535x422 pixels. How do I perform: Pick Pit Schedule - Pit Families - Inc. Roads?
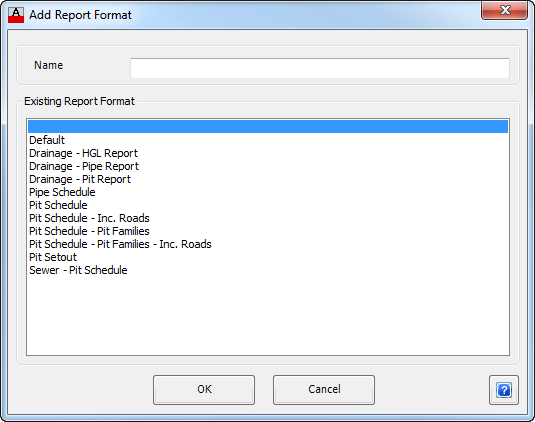point(120,244)
